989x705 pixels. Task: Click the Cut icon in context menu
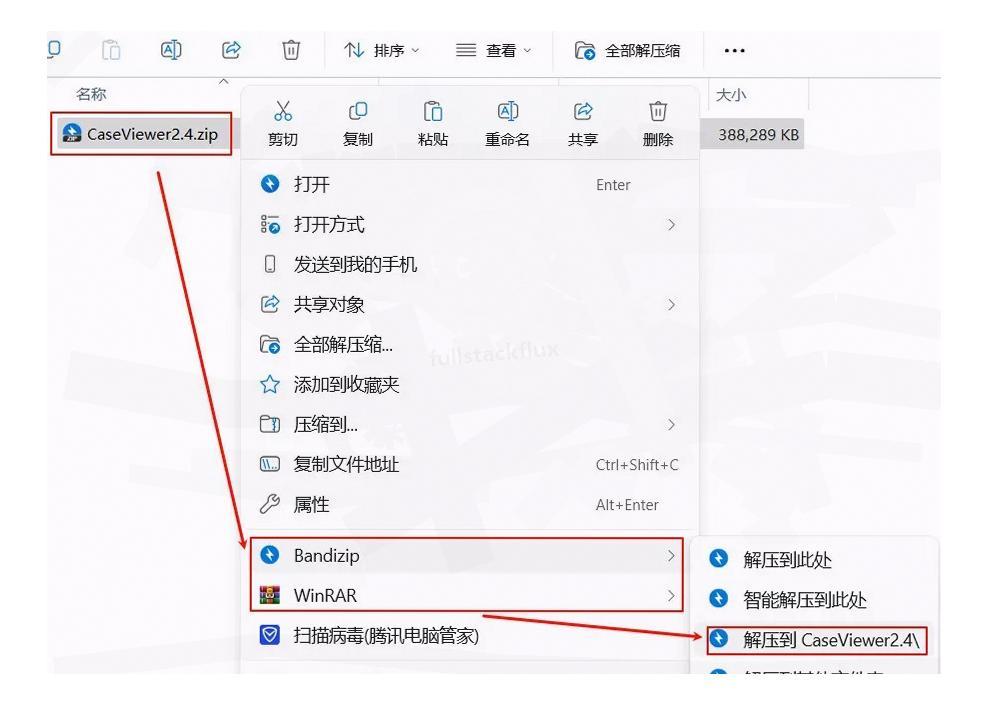point(283,111)
